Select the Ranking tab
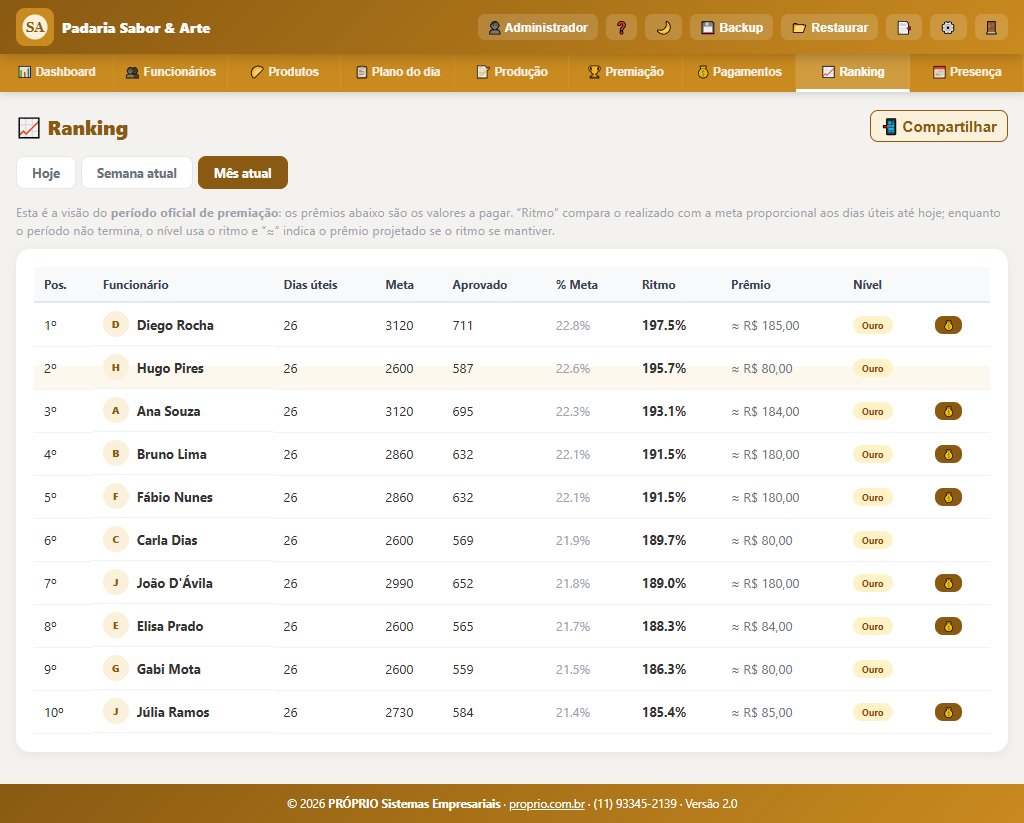 pos(853,72)
